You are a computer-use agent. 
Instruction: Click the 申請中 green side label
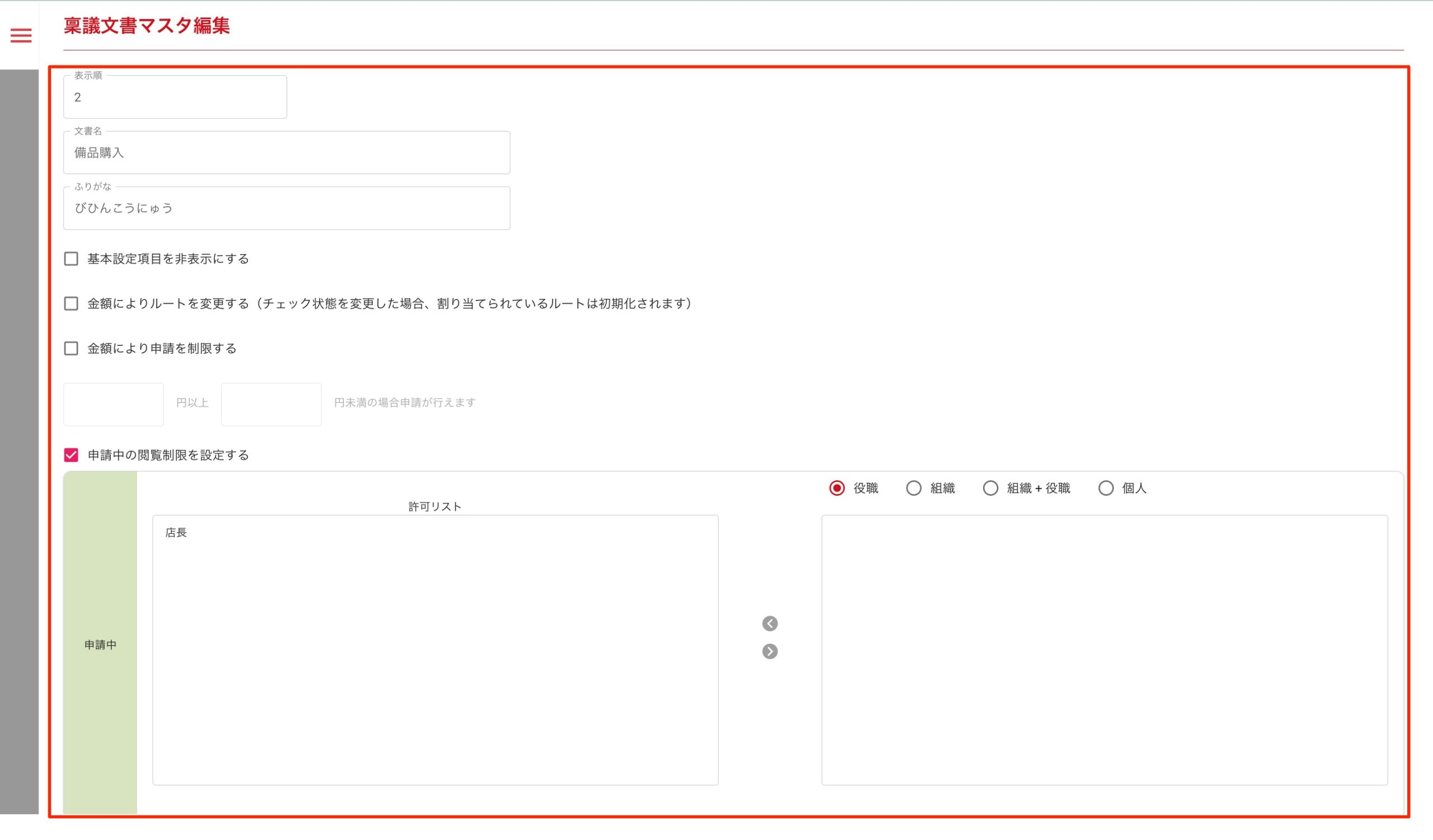pos(100,645)
